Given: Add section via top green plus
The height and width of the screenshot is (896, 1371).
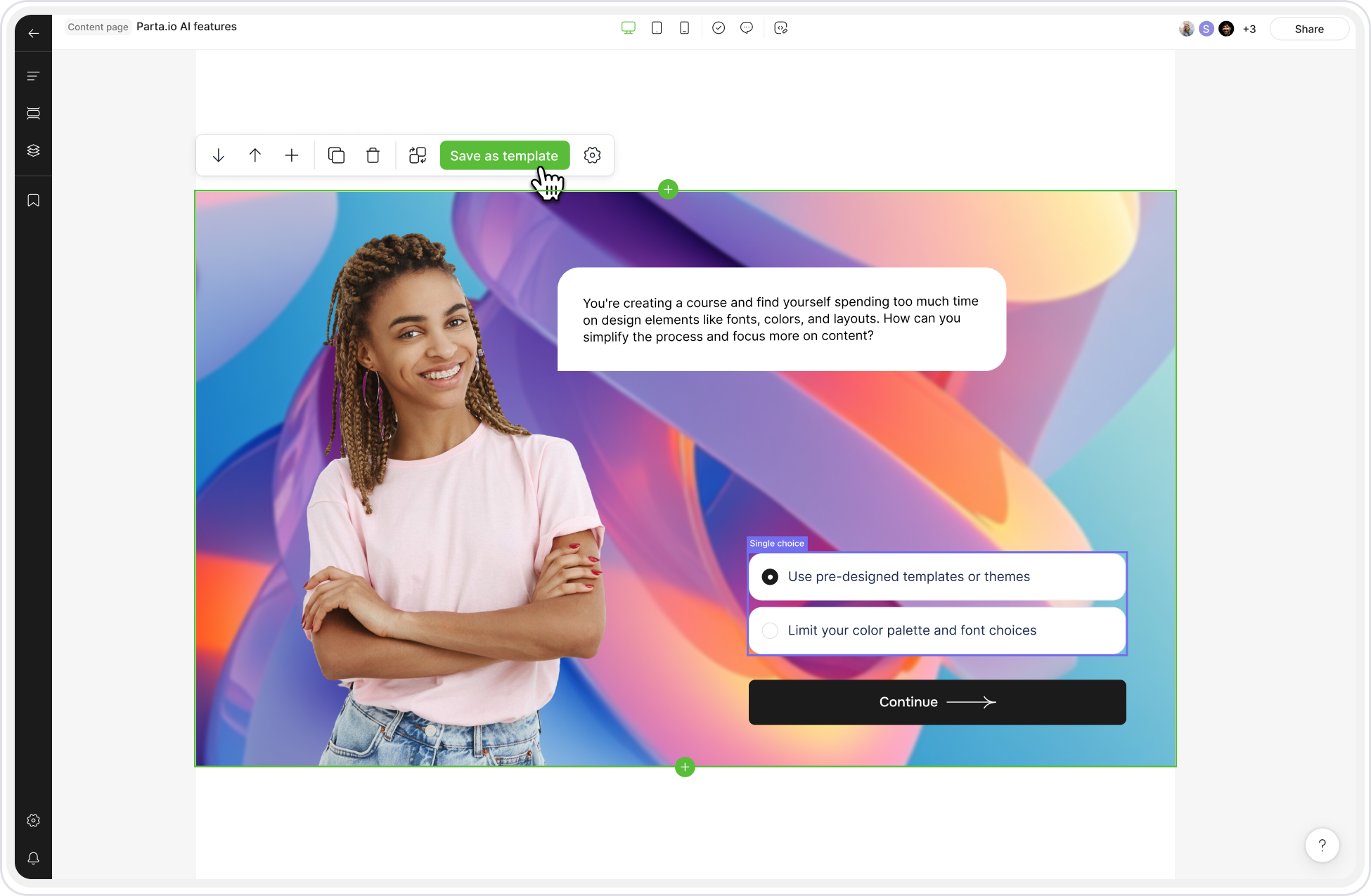Looking at the screenshot, I should point(668,189).
